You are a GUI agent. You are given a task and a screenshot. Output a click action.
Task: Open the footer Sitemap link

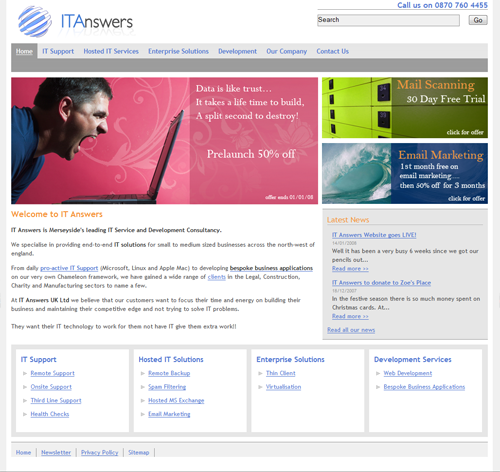click(x=139, y=453)
